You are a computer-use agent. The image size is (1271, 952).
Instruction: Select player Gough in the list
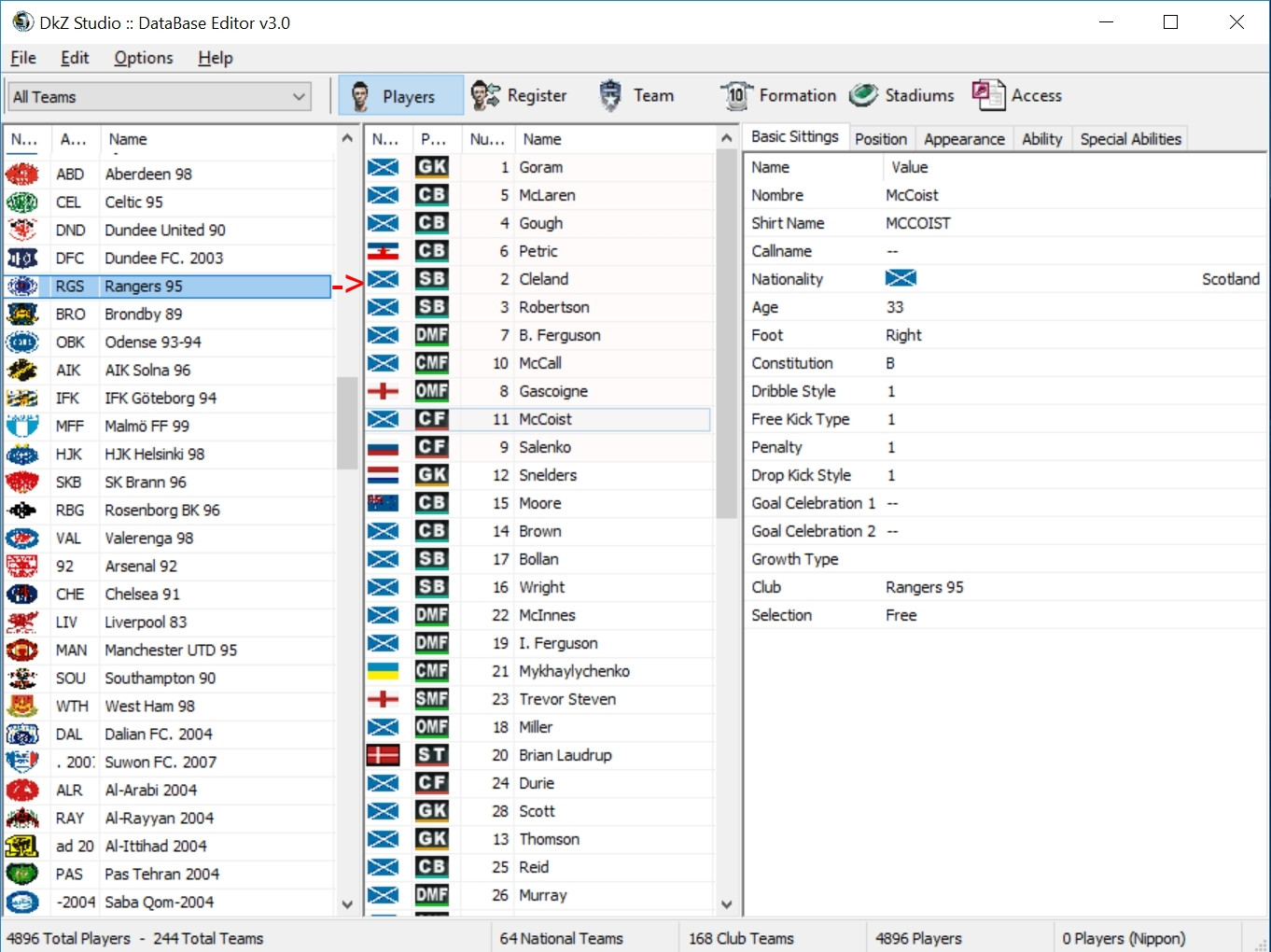(x=538, y=223)
